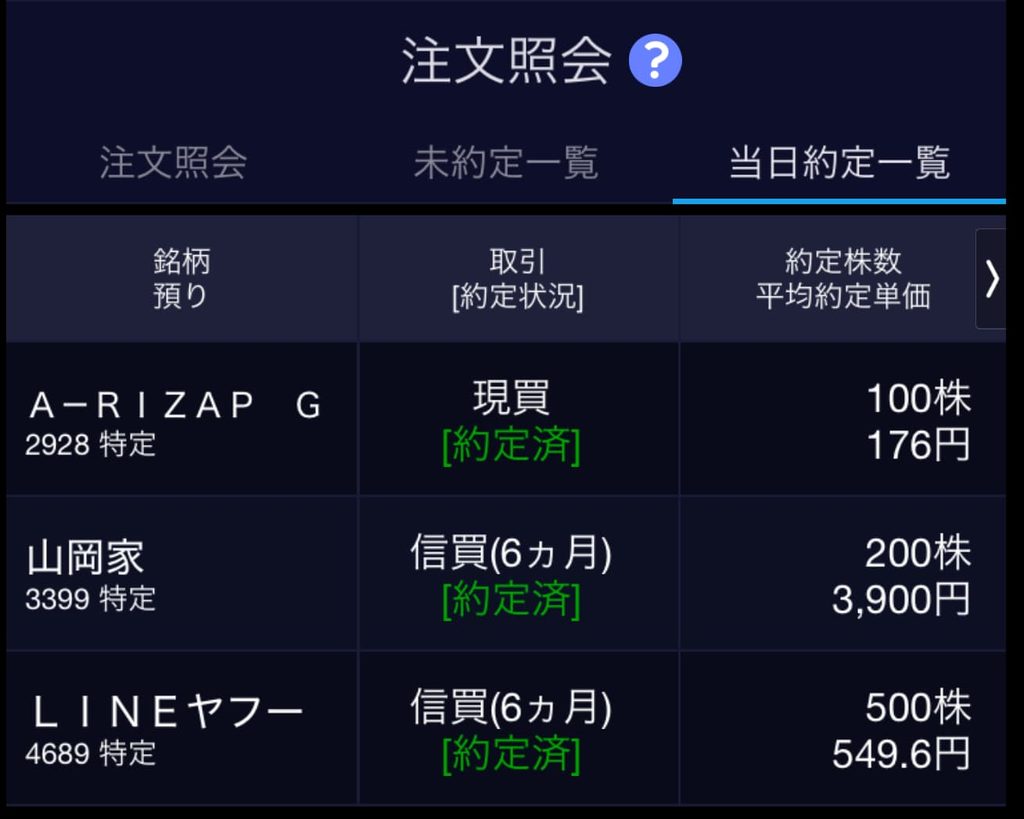Open LINEヤフー stock entry
Screen dimensions: 1024x819
(182, 729)
